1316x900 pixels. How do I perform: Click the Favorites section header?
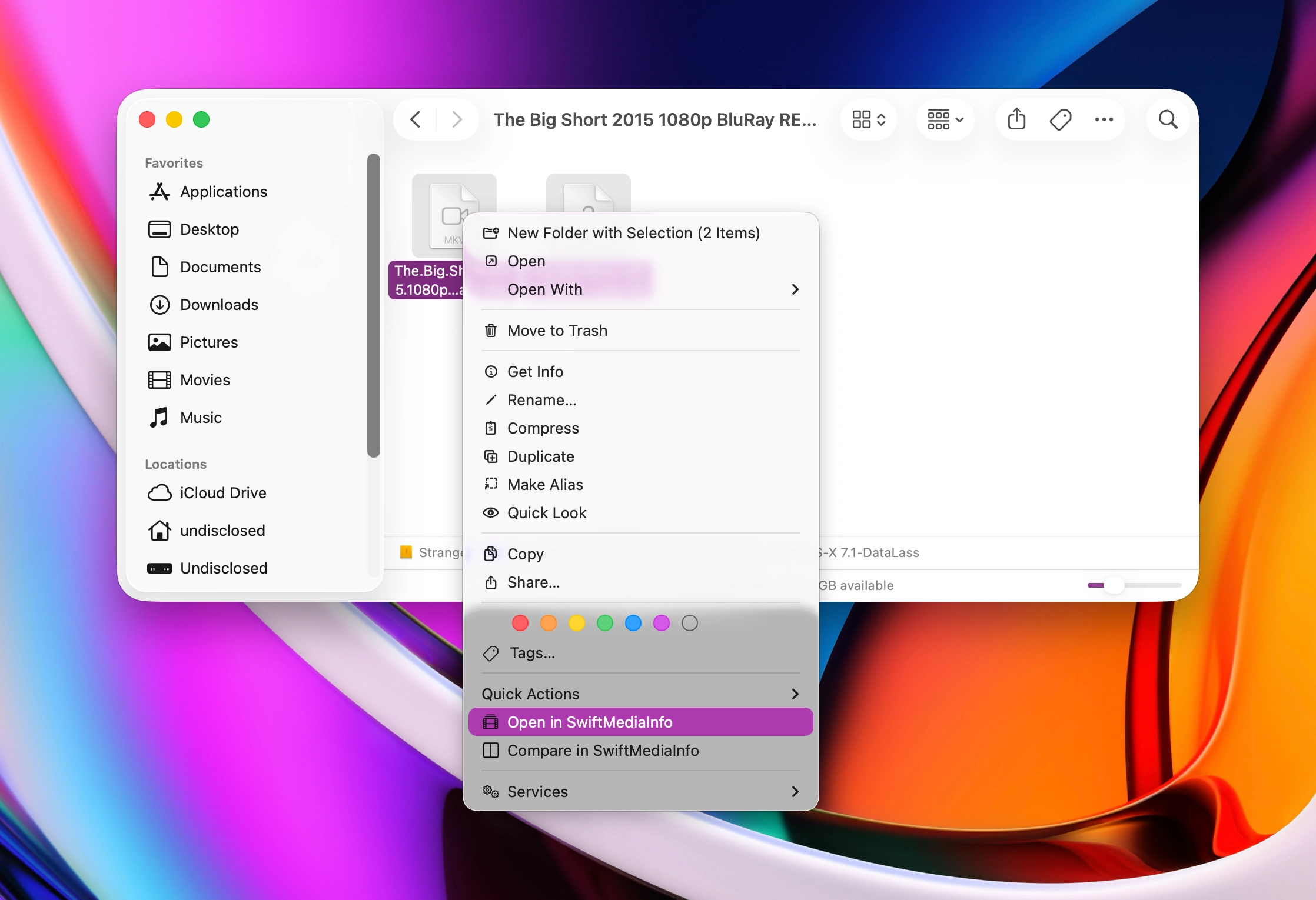(174, 163)
